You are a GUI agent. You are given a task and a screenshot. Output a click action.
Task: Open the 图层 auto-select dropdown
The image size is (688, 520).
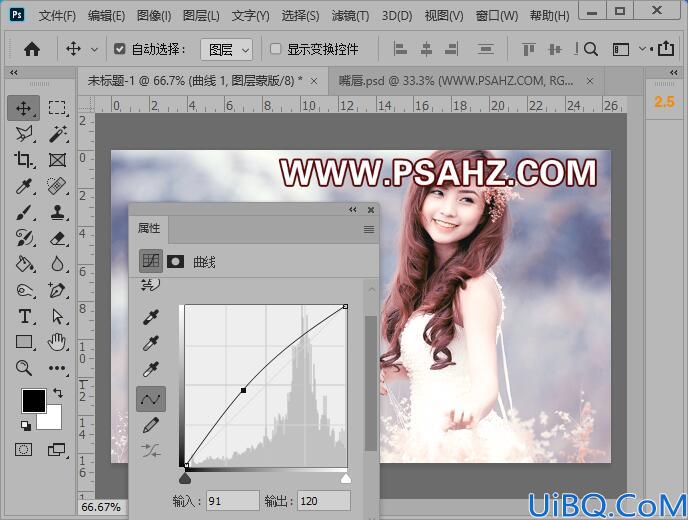226,50
